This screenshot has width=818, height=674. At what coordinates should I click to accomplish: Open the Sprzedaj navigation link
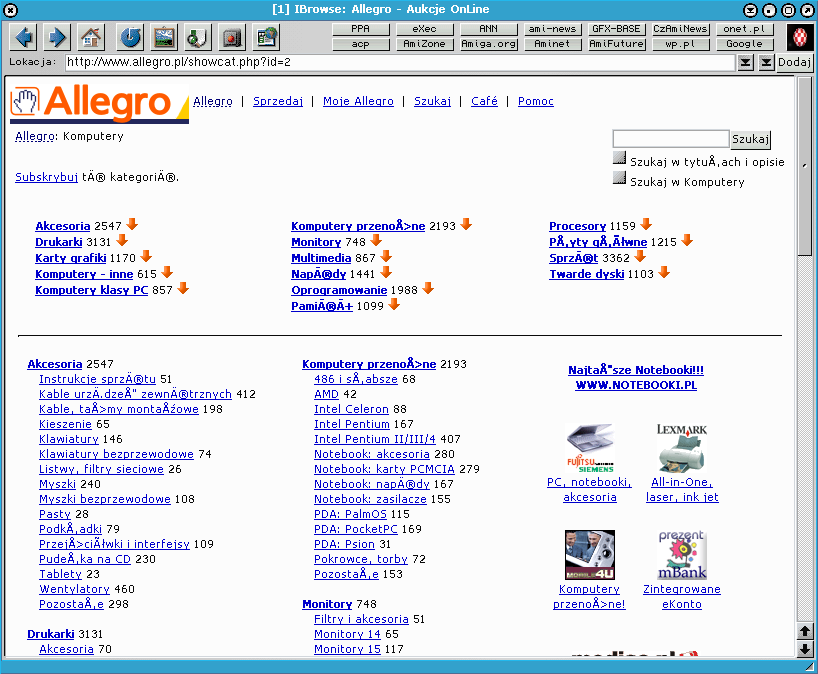(x=278, y=101)
